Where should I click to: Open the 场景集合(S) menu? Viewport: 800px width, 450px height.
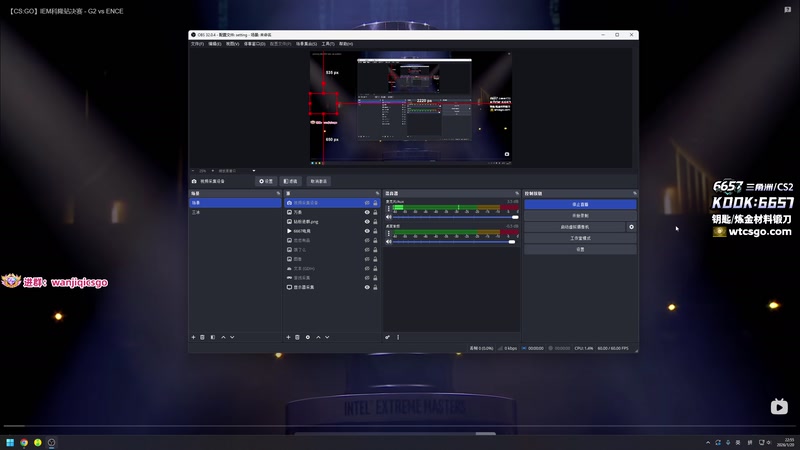point(306,44)
